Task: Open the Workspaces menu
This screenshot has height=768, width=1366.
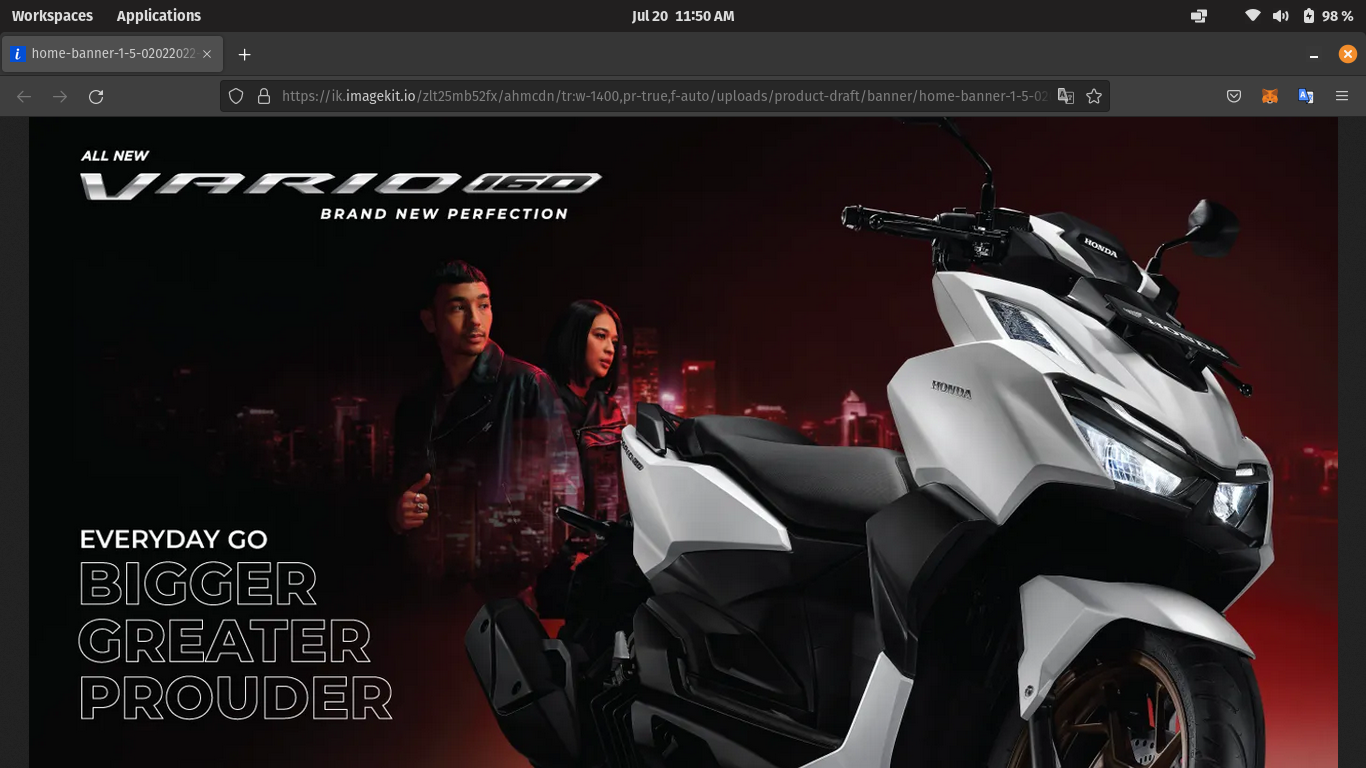Action: (52, 16)
